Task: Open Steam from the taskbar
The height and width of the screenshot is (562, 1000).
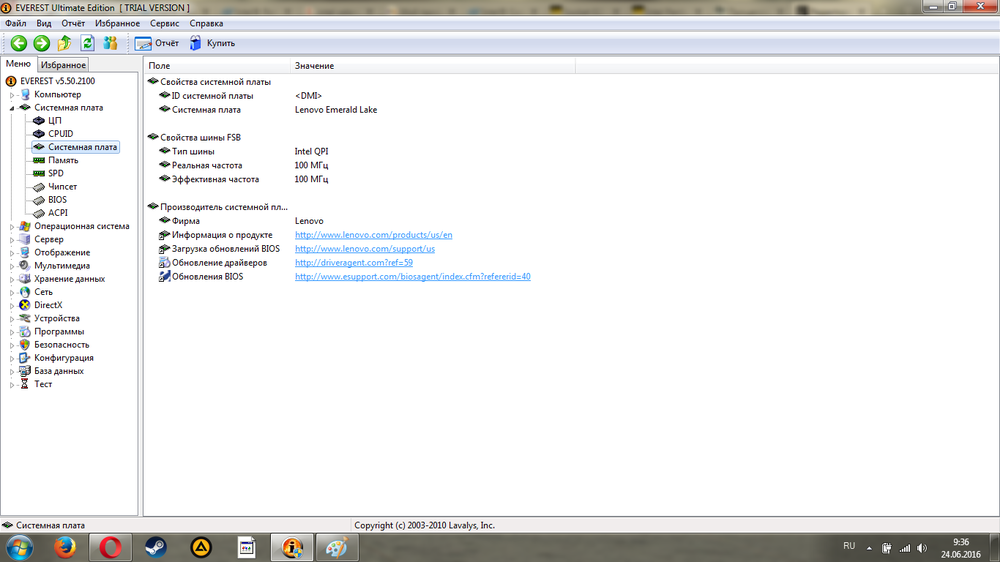Action: point(155,547)
